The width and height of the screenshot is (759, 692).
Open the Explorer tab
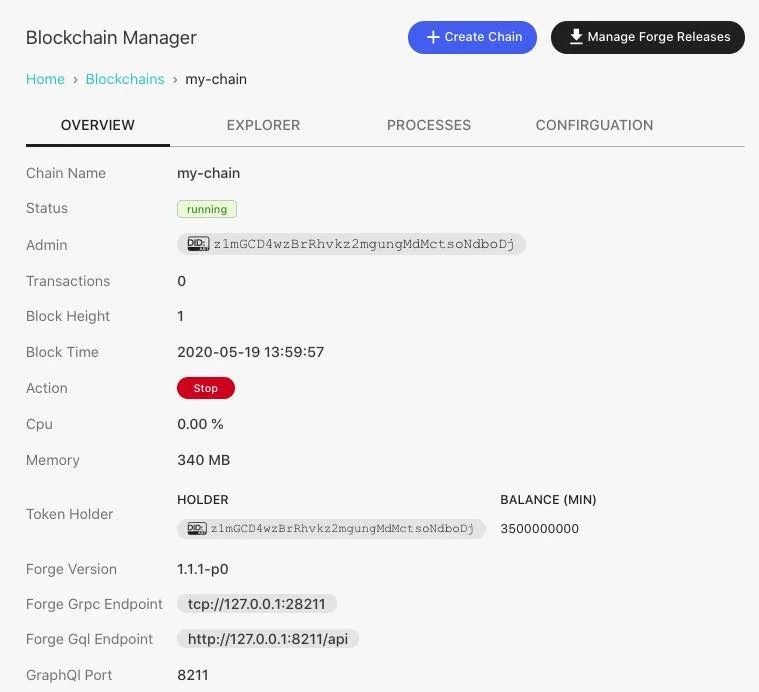[263, 125]
